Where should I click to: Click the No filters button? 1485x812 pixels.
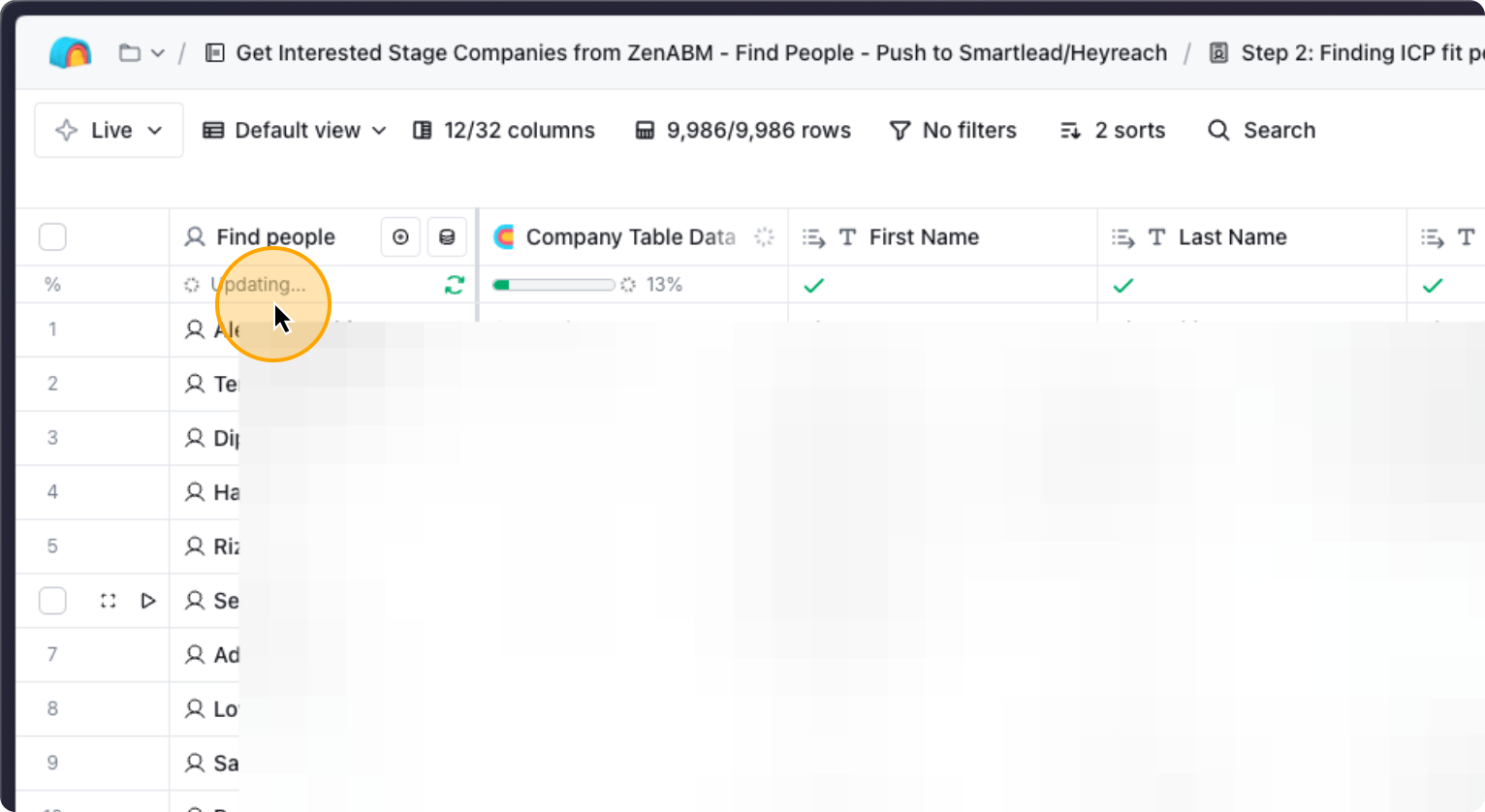pyautogui.click(x=953, y=130)
